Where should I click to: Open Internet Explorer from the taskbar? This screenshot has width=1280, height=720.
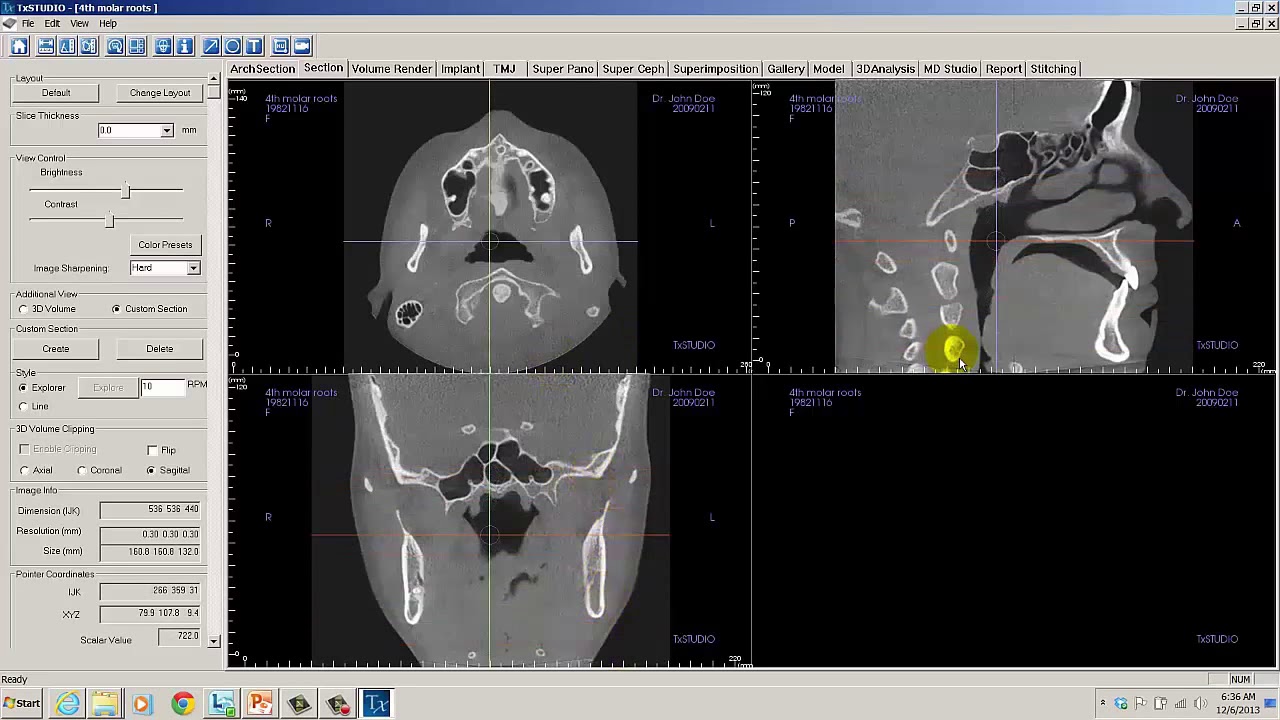(x=67, y=704)
